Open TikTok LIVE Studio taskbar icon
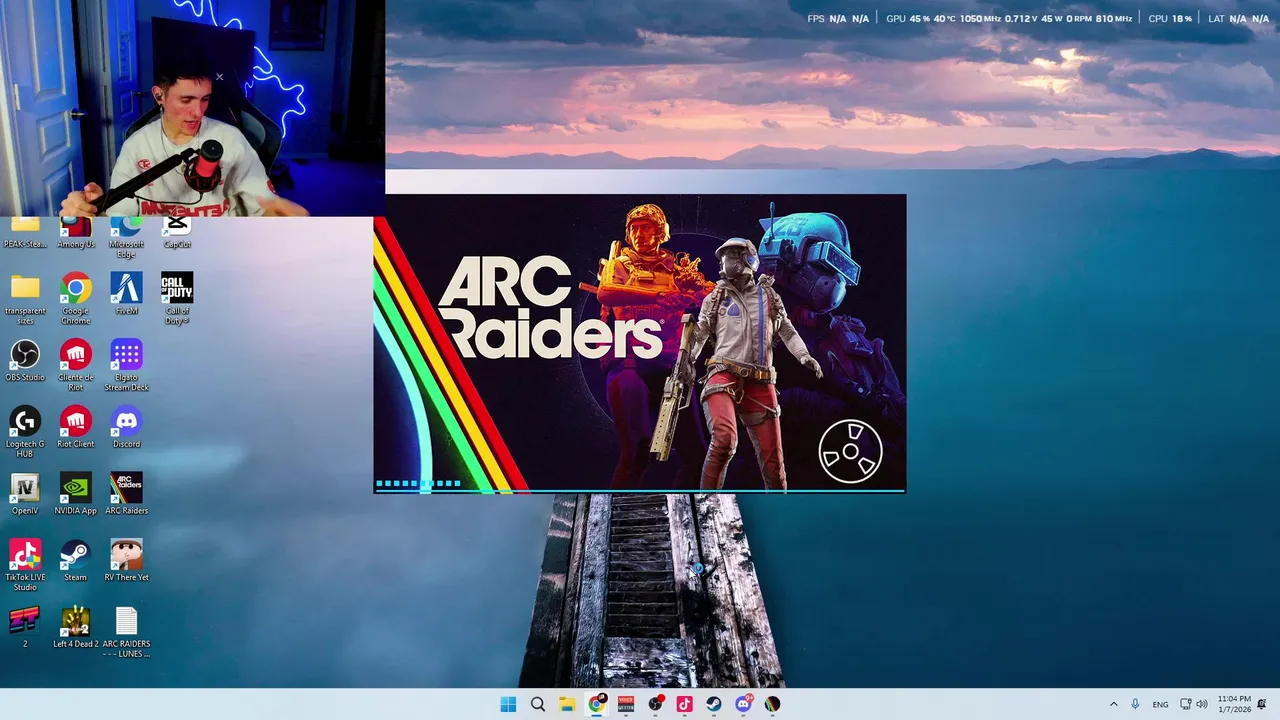The image size is (1280, 720). (x=684, y=704)
